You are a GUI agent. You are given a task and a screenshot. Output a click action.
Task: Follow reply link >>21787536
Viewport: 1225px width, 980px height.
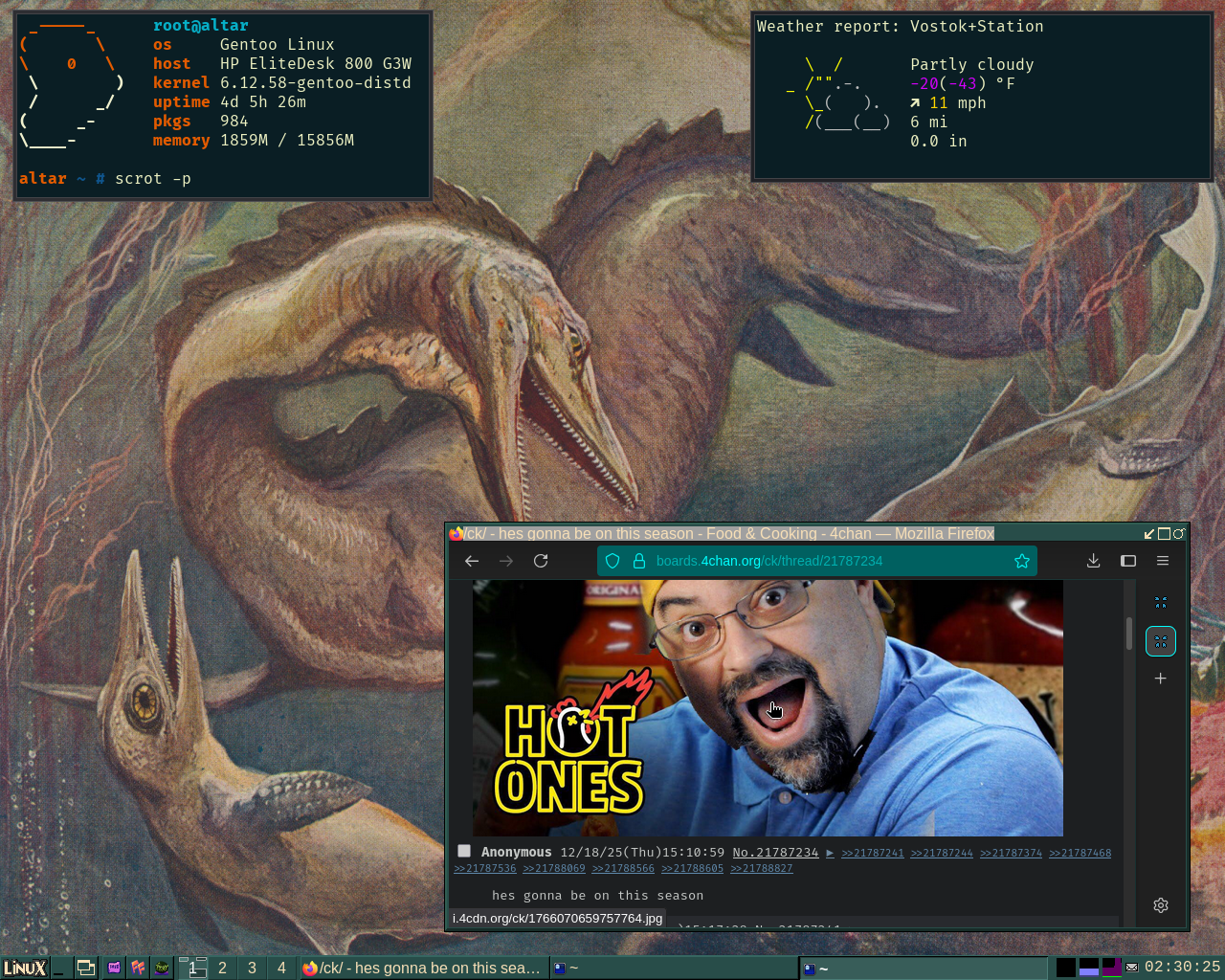tap(485, 868)
